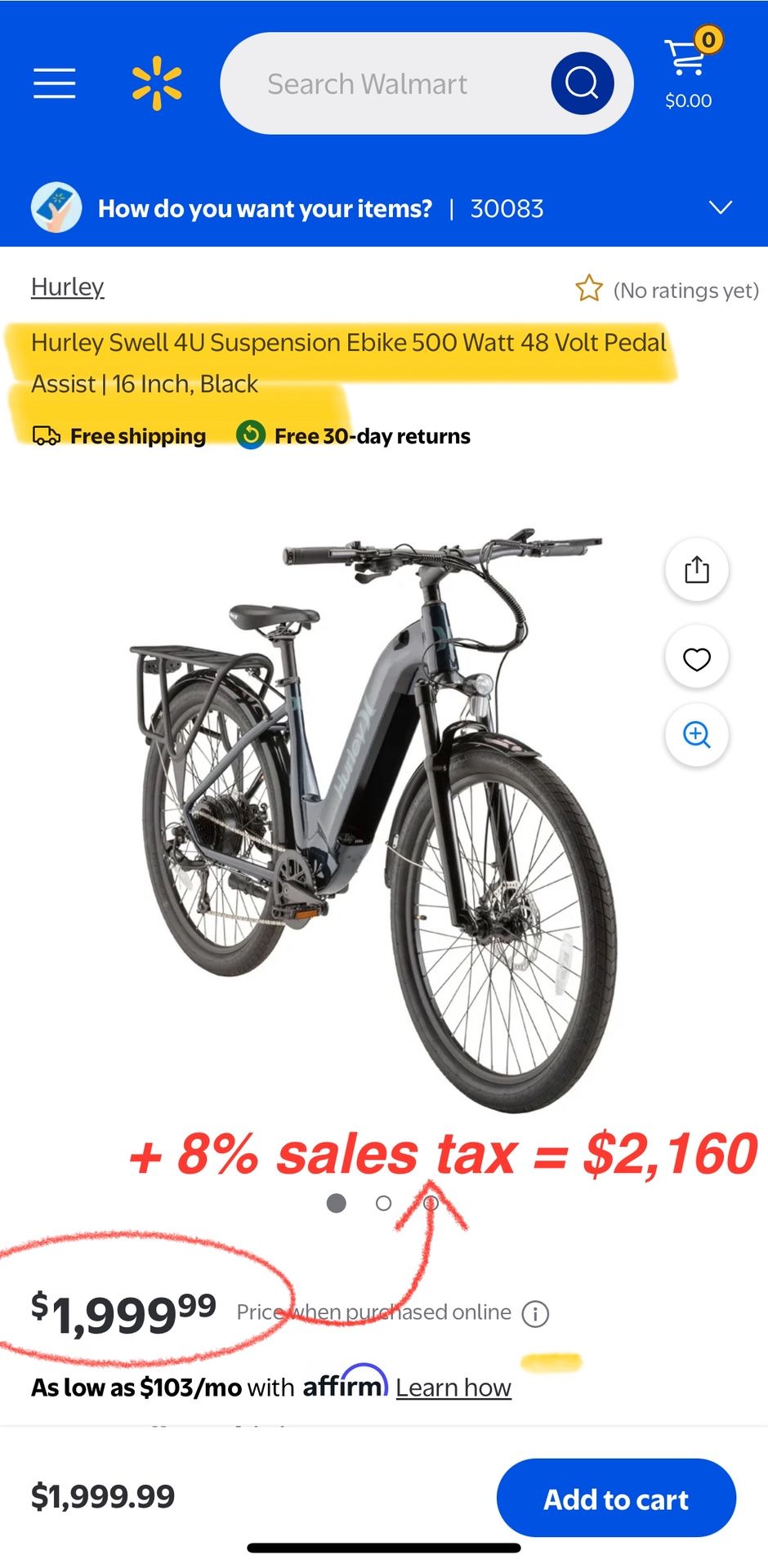Open 'How do you want your items?' selector

pos(265,208)
